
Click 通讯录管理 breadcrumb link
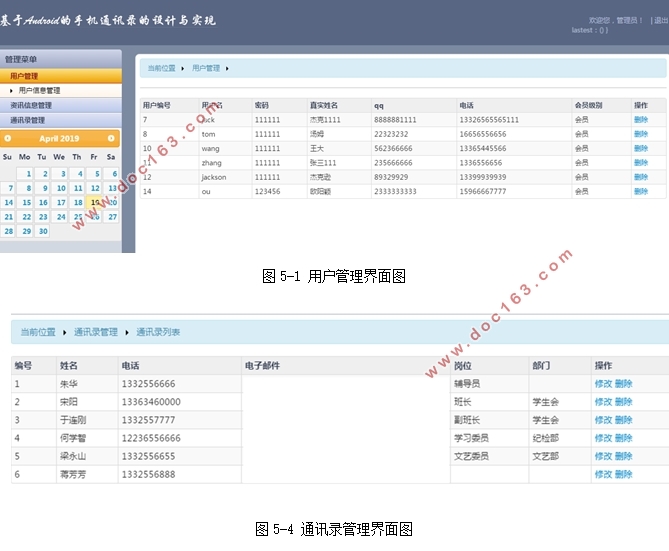click(x=96, y=332)
